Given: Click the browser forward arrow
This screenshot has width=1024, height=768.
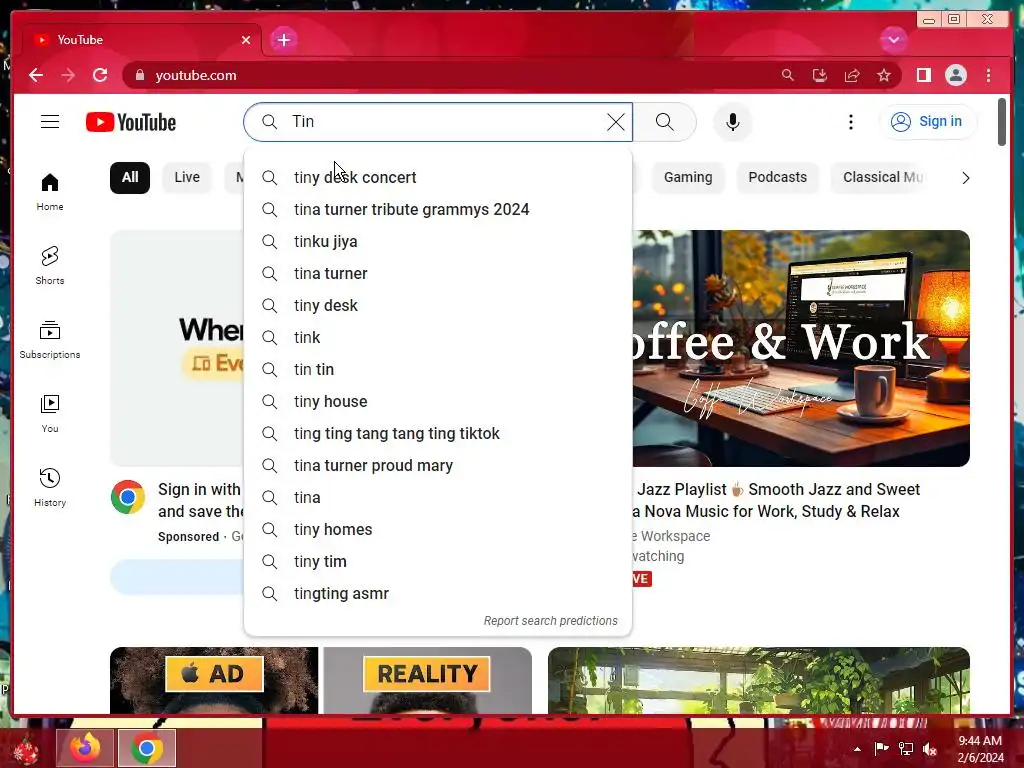Looking at the screenshot, I should pyautogui.click(x=68, y=75).
